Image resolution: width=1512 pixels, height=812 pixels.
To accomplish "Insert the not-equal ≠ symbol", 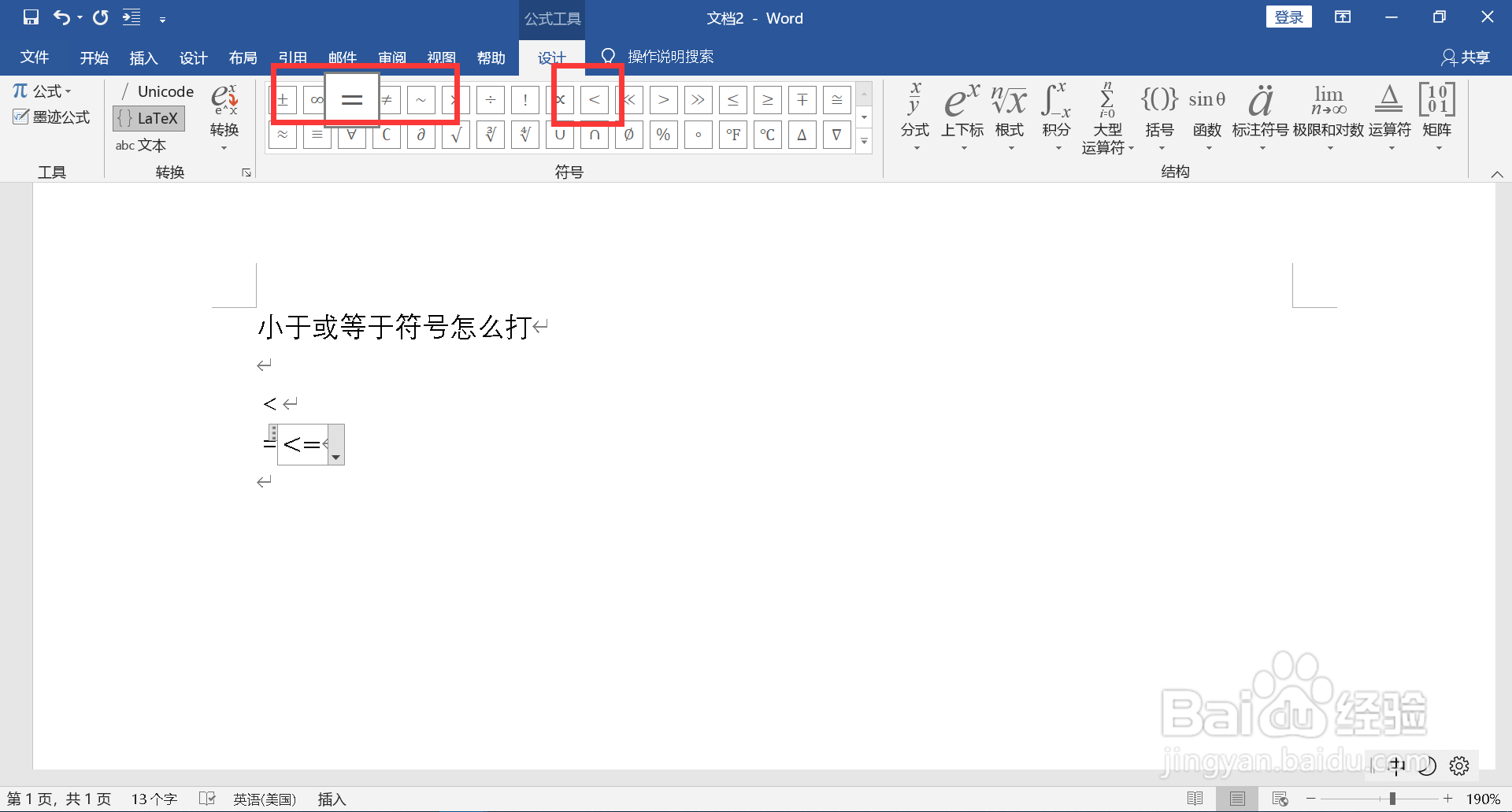I will click(x=387, y=100).
